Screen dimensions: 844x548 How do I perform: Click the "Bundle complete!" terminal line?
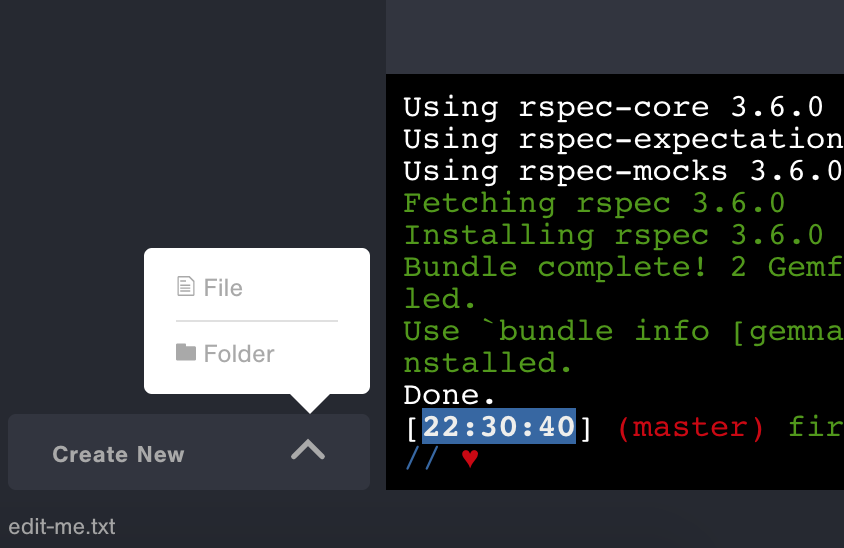[x=622, y=267]
